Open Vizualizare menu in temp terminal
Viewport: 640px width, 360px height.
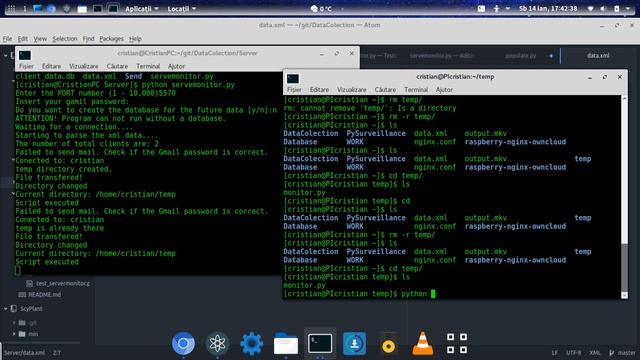[x=351, y=89]
